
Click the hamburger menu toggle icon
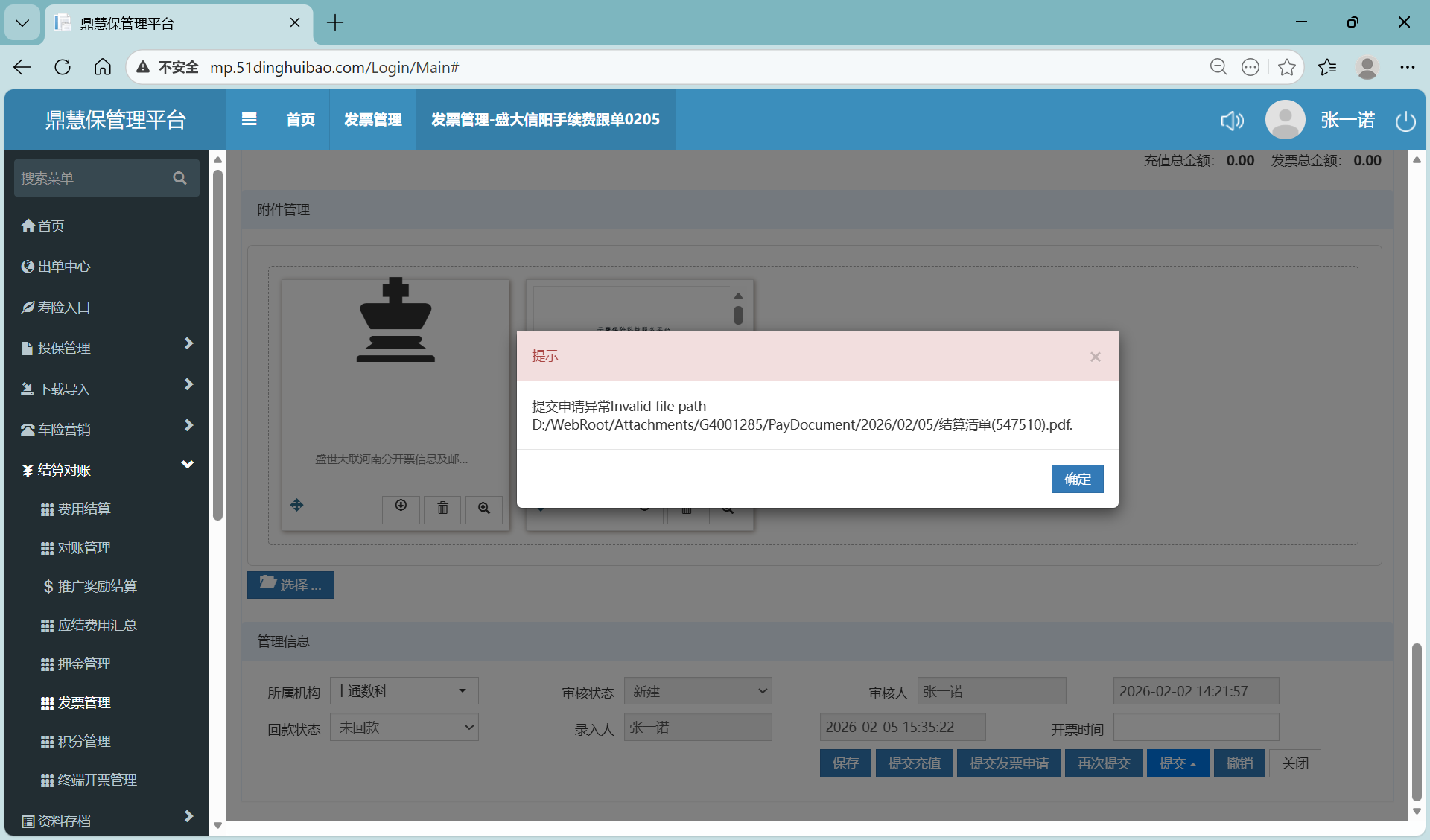pyautogui.click(x=250, y=119)
